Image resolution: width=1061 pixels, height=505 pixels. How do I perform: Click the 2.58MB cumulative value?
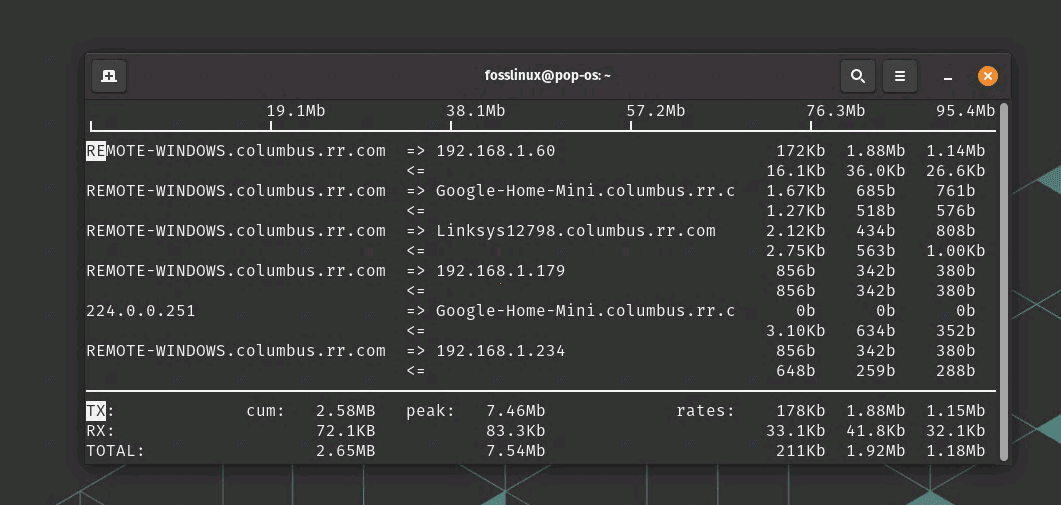pyautogui.click(x=346, y=411)
